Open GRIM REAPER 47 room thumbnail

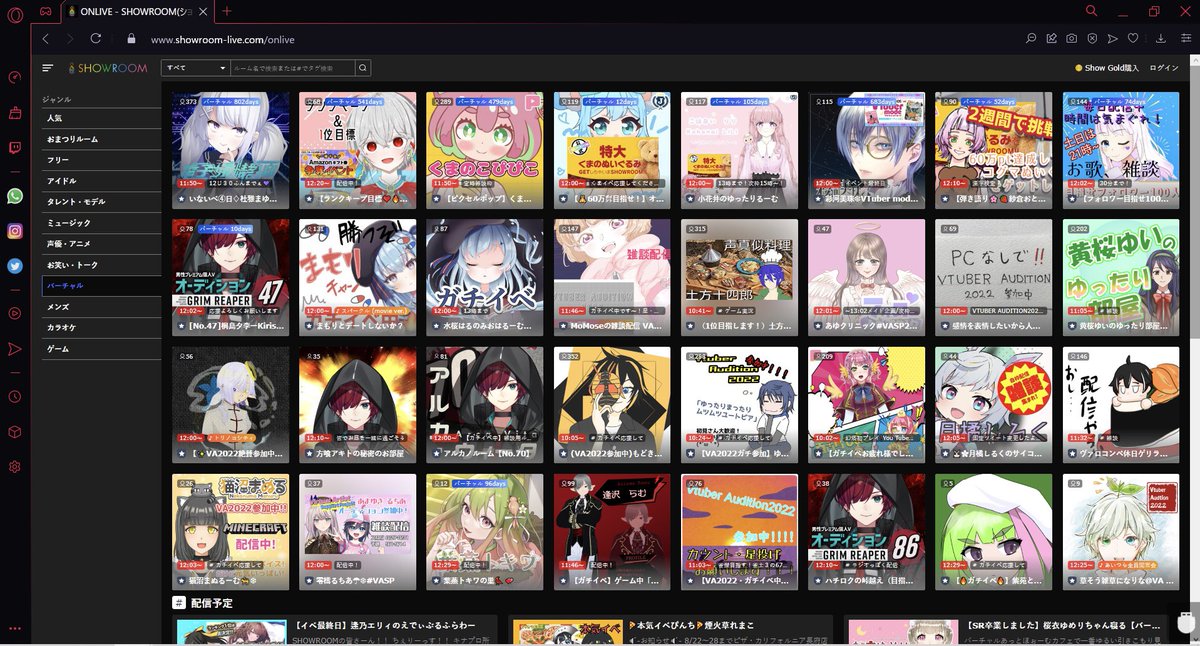point(231,277)
